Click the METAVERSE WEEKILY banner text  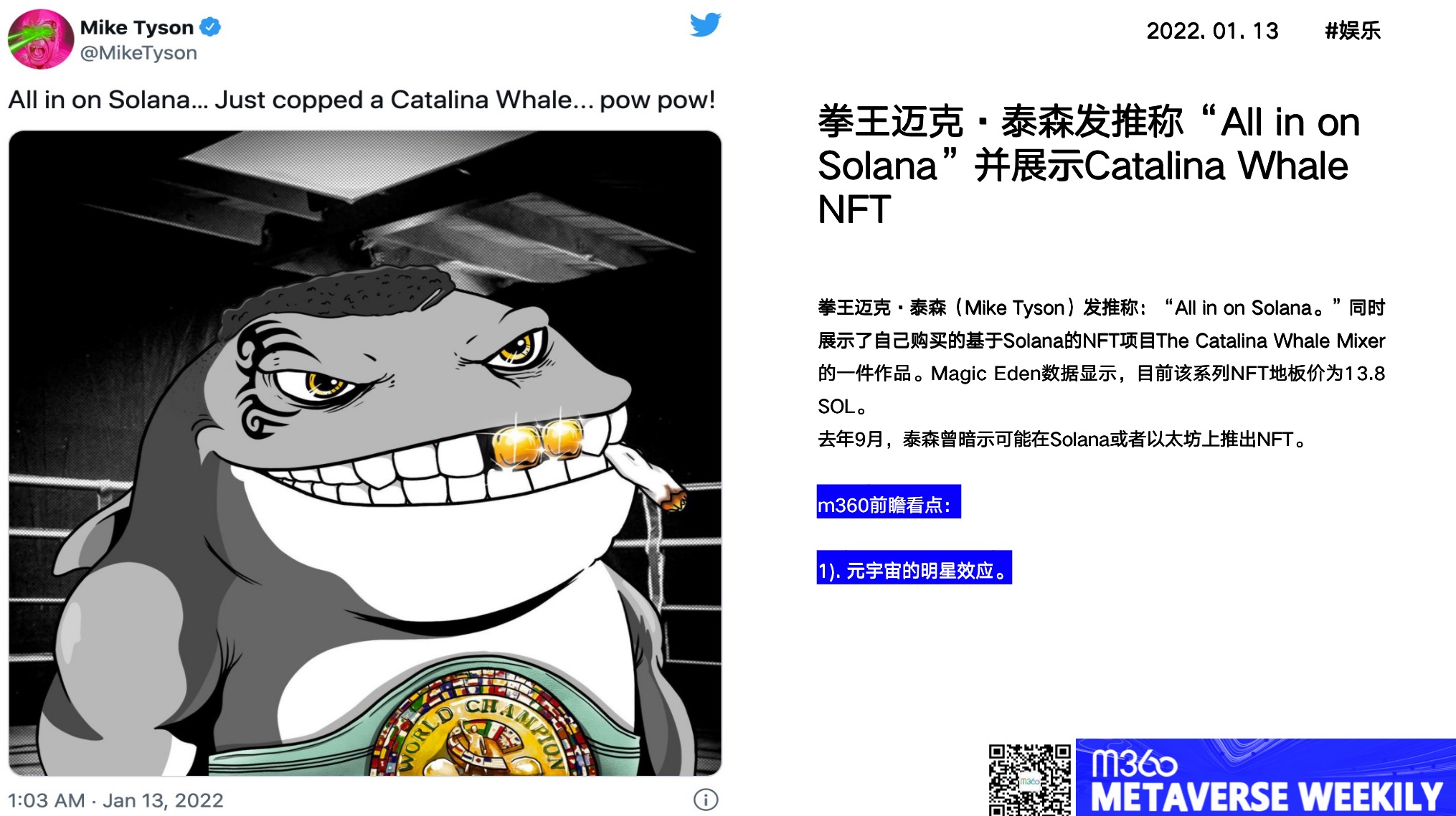[1266, 797]
